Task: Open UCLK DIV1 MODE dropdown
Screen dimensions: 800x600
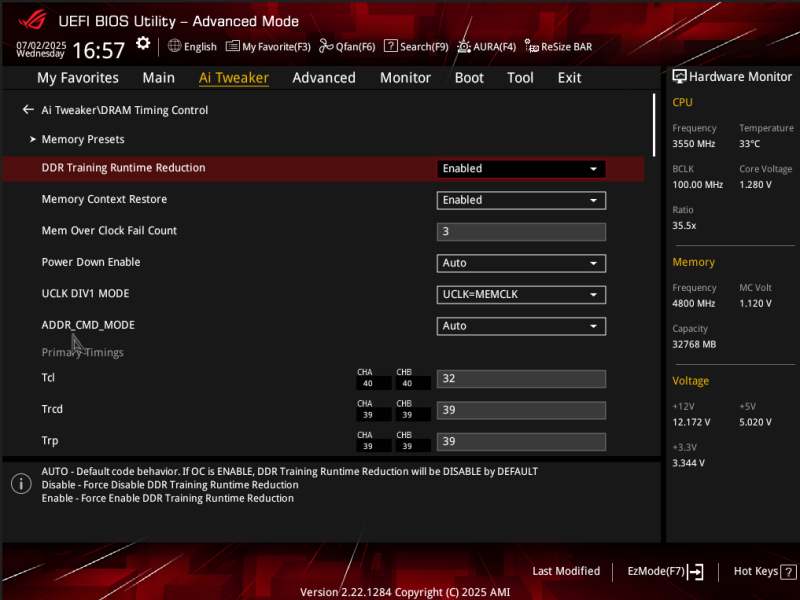Action: pos(521,295)
